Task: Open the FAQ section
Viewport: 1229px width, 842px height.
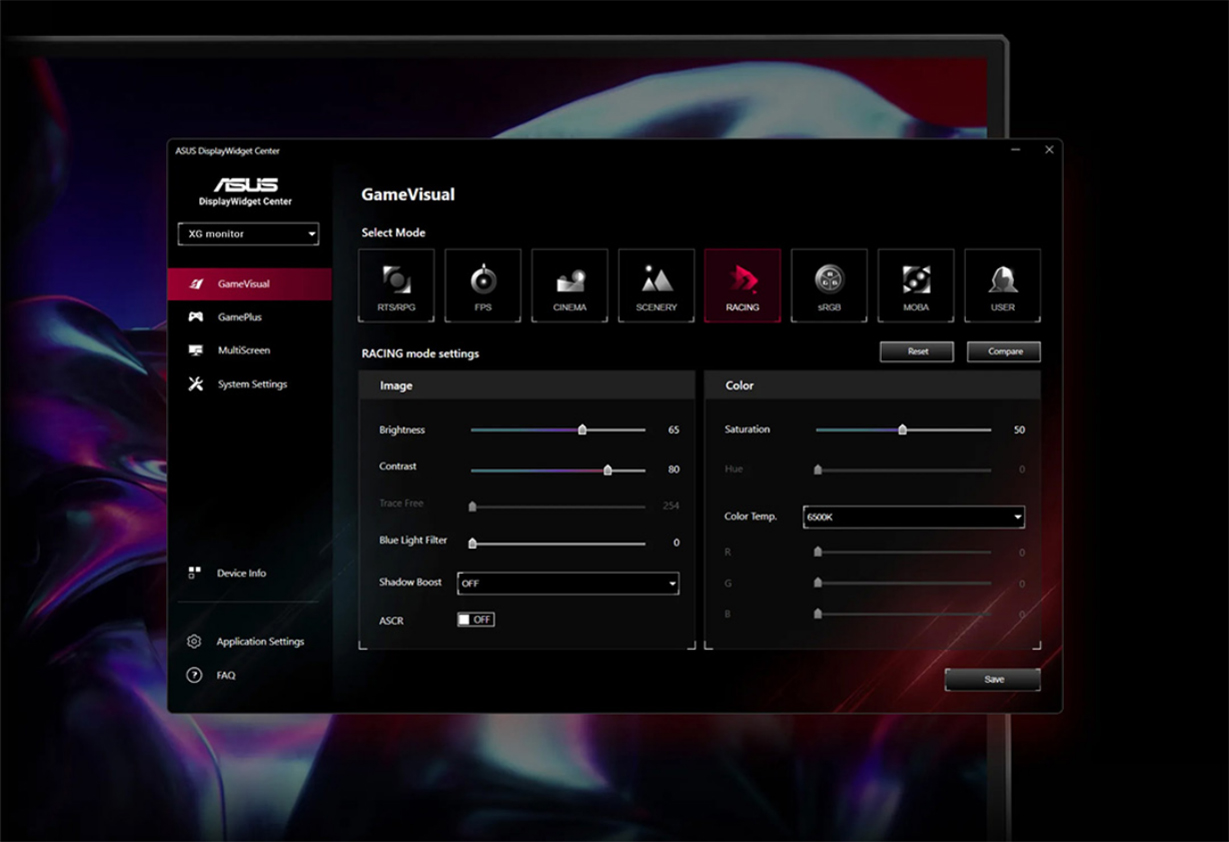Action: point(225,675)
